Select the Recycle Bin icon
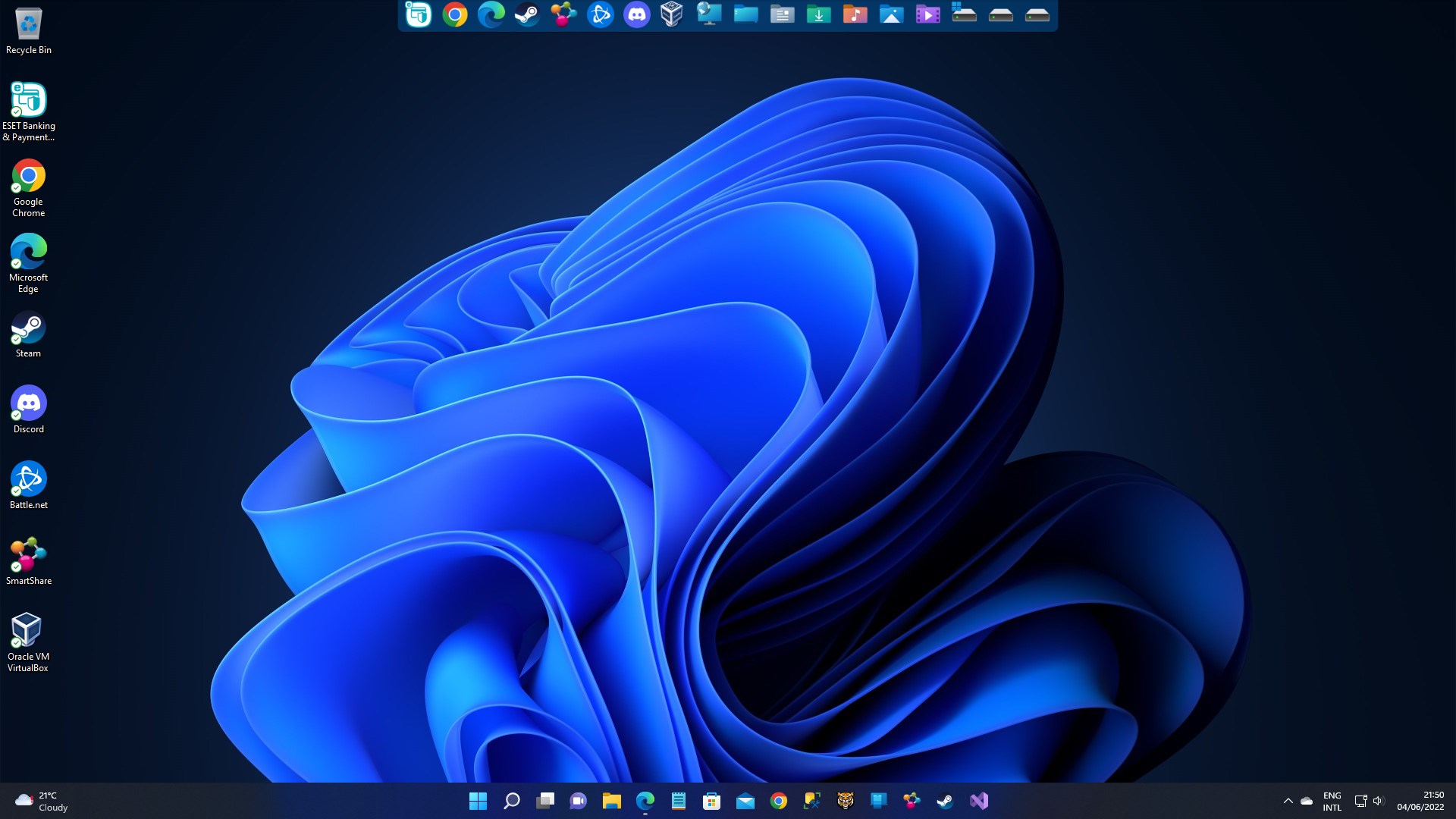Image resolution: width=1456 pixels, height=819 pixels. click(x=28, y=32)
